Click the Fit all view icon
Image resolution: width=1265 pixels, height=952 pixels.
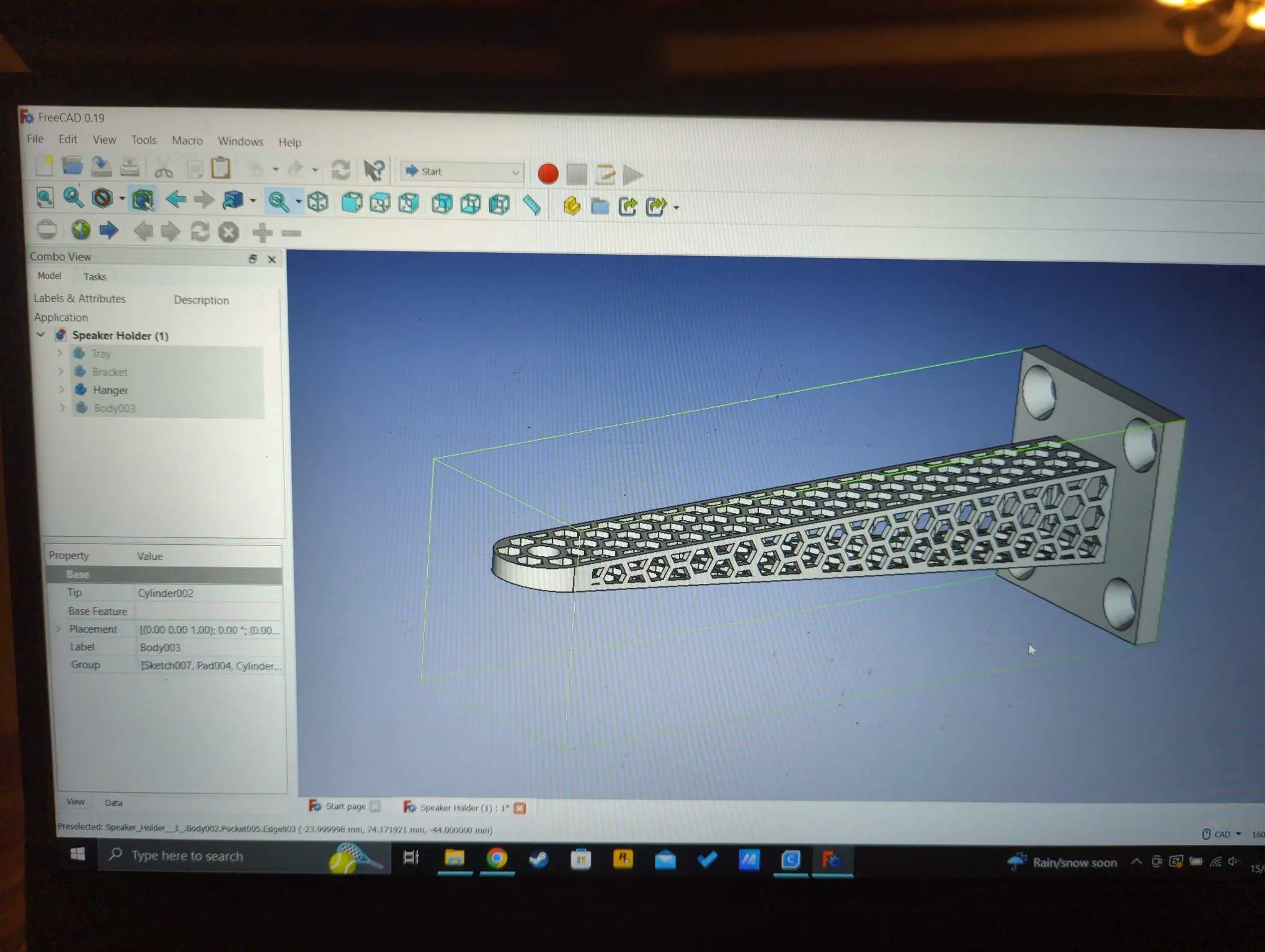[45, 198]
